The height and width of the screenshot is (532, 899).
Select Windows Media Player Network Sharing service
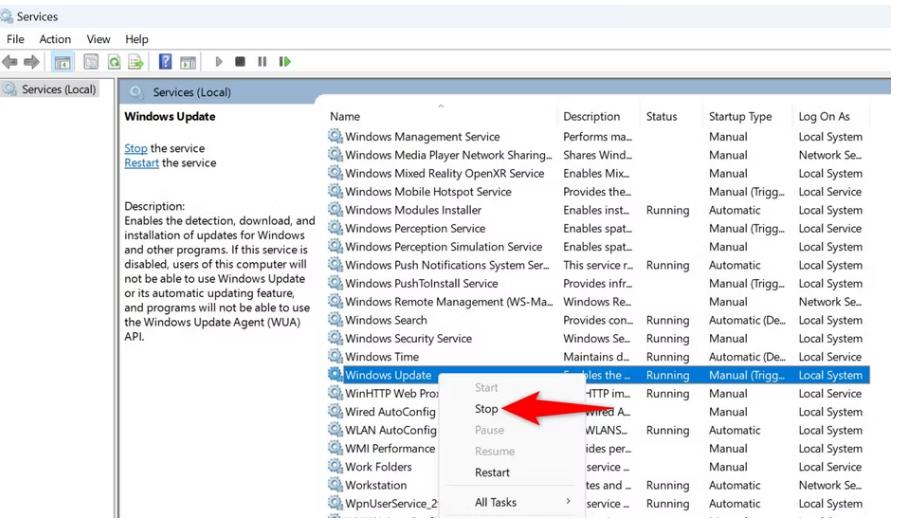(x=448, y=155)
